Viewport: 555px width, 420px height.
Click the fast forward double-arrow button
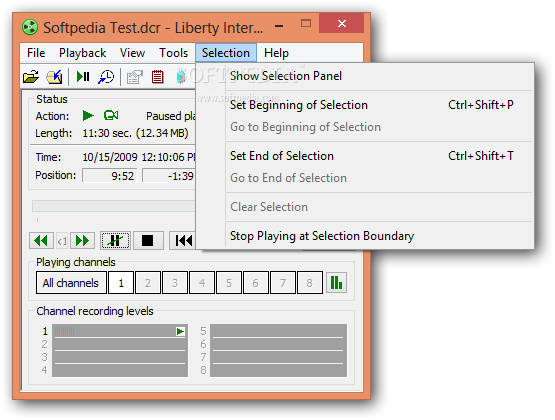(x=82, y=241)
